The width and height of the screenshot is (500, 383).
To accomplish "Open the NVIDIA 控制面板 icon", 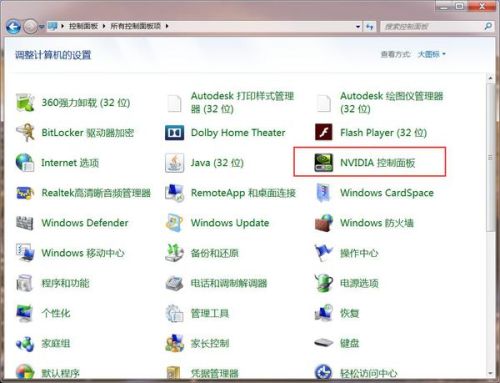I will 323,162.
